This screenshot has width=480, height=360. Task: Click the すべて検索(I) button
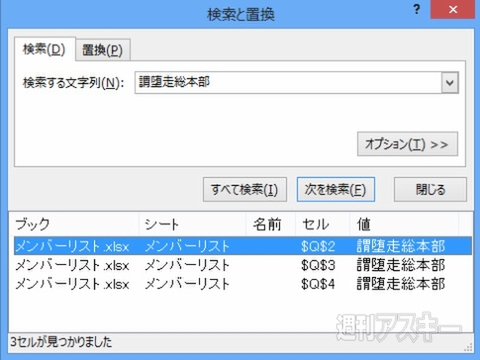pos(245,189)
